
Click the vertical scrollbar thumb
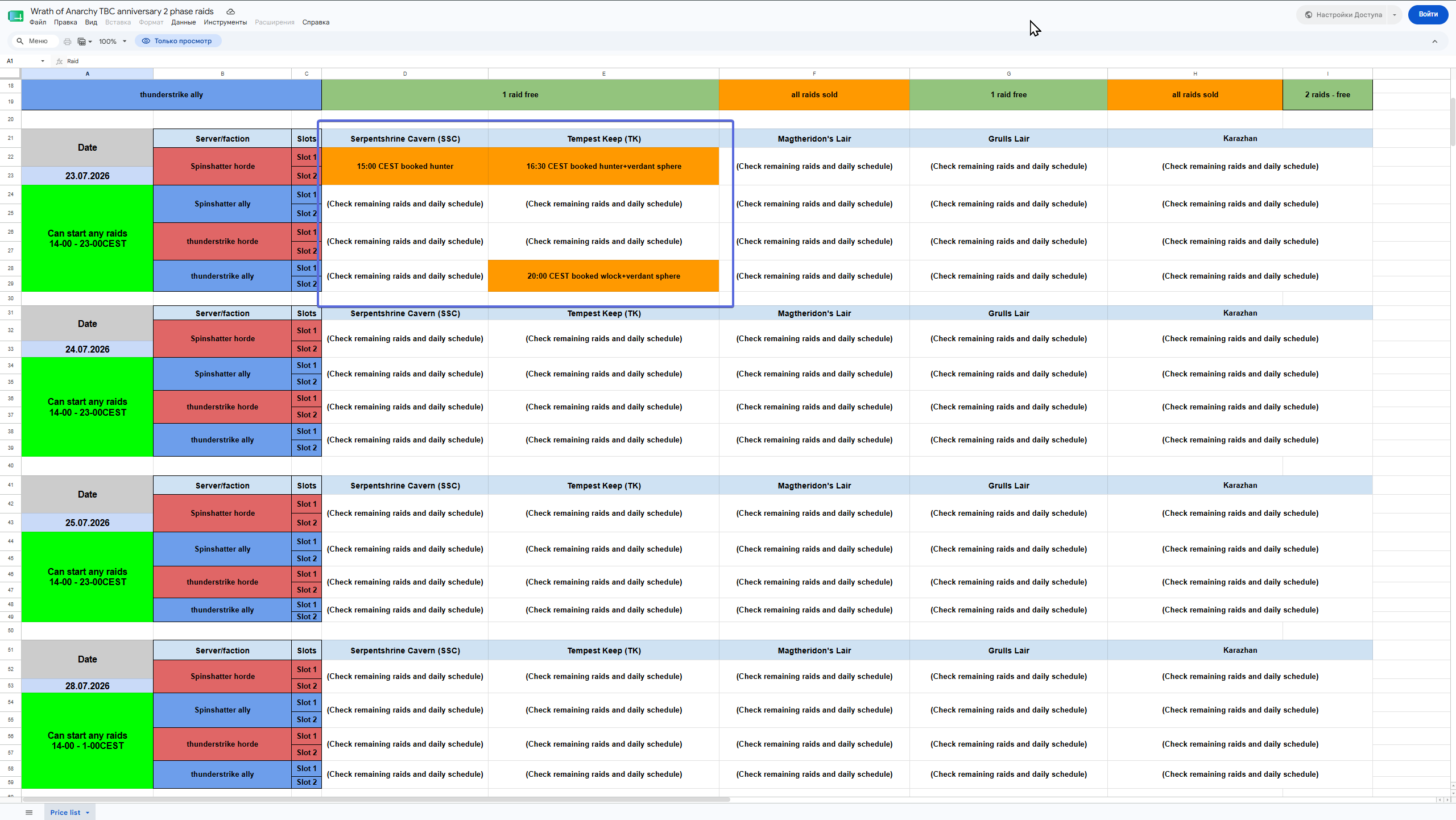1453,122
